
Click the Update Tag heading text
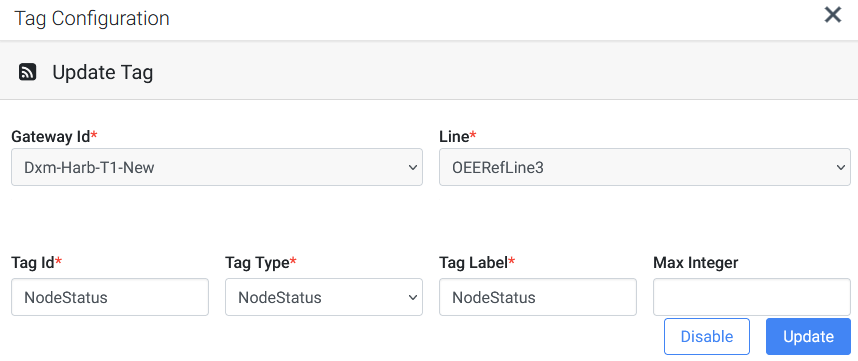tap(102, 72)
